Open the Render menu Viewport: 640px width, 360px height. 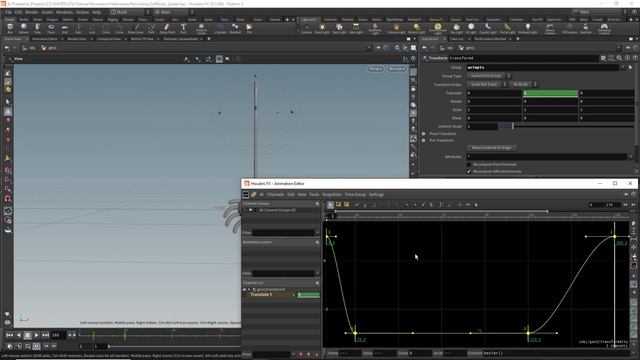coord(31,12)
